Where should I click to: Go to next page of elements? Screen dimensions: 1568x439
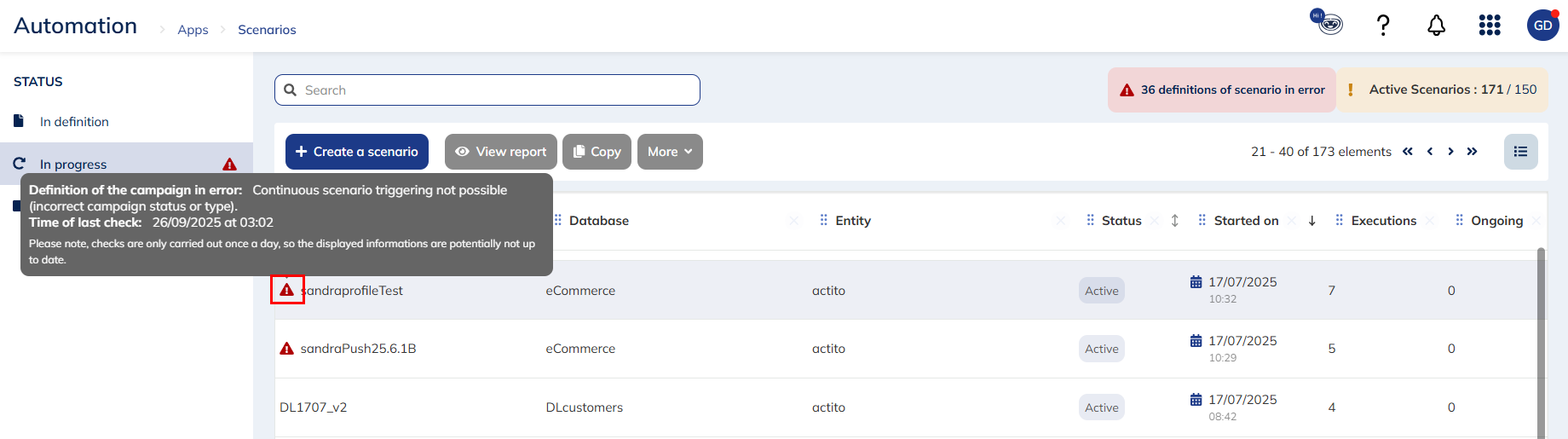click(x=1450, y=152)
